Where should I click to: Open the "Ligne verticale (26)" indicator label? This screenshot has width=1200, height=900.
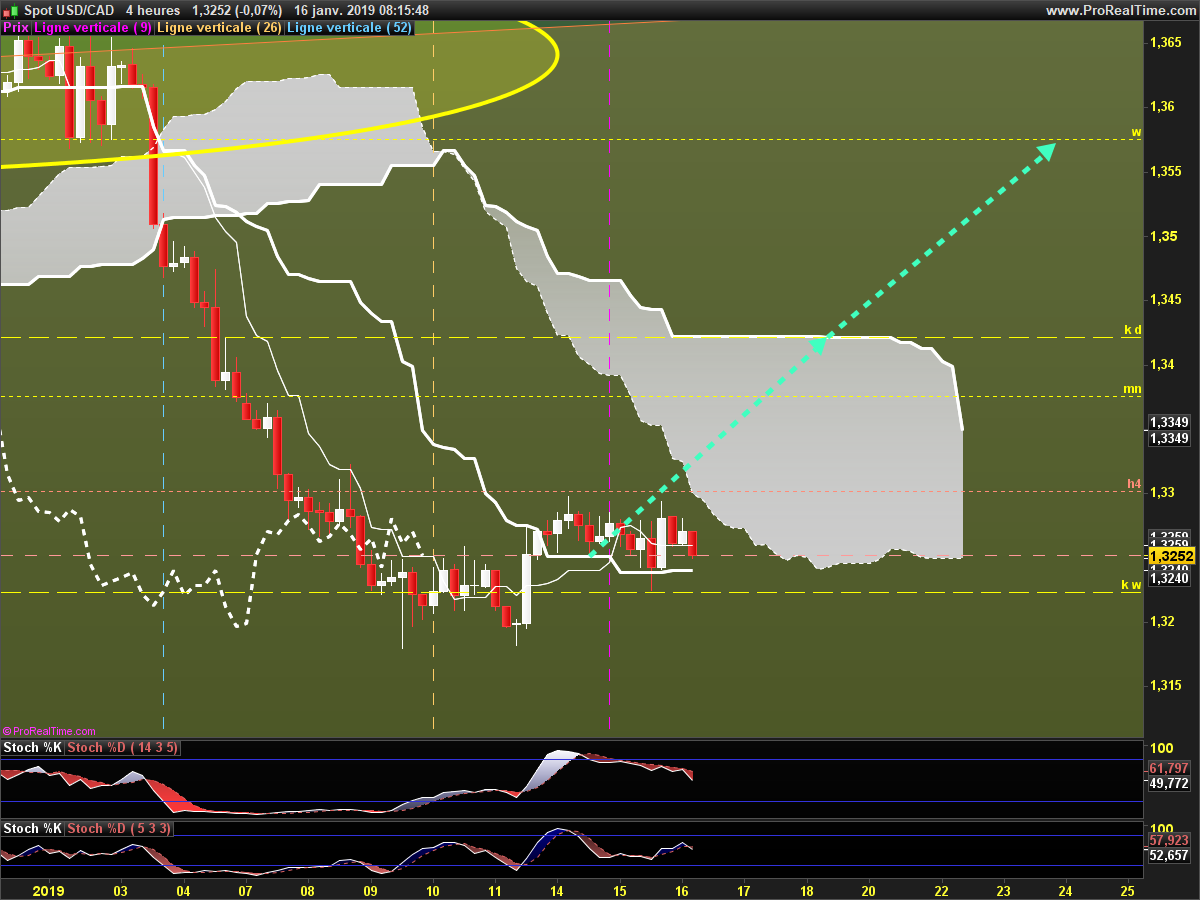219,28
